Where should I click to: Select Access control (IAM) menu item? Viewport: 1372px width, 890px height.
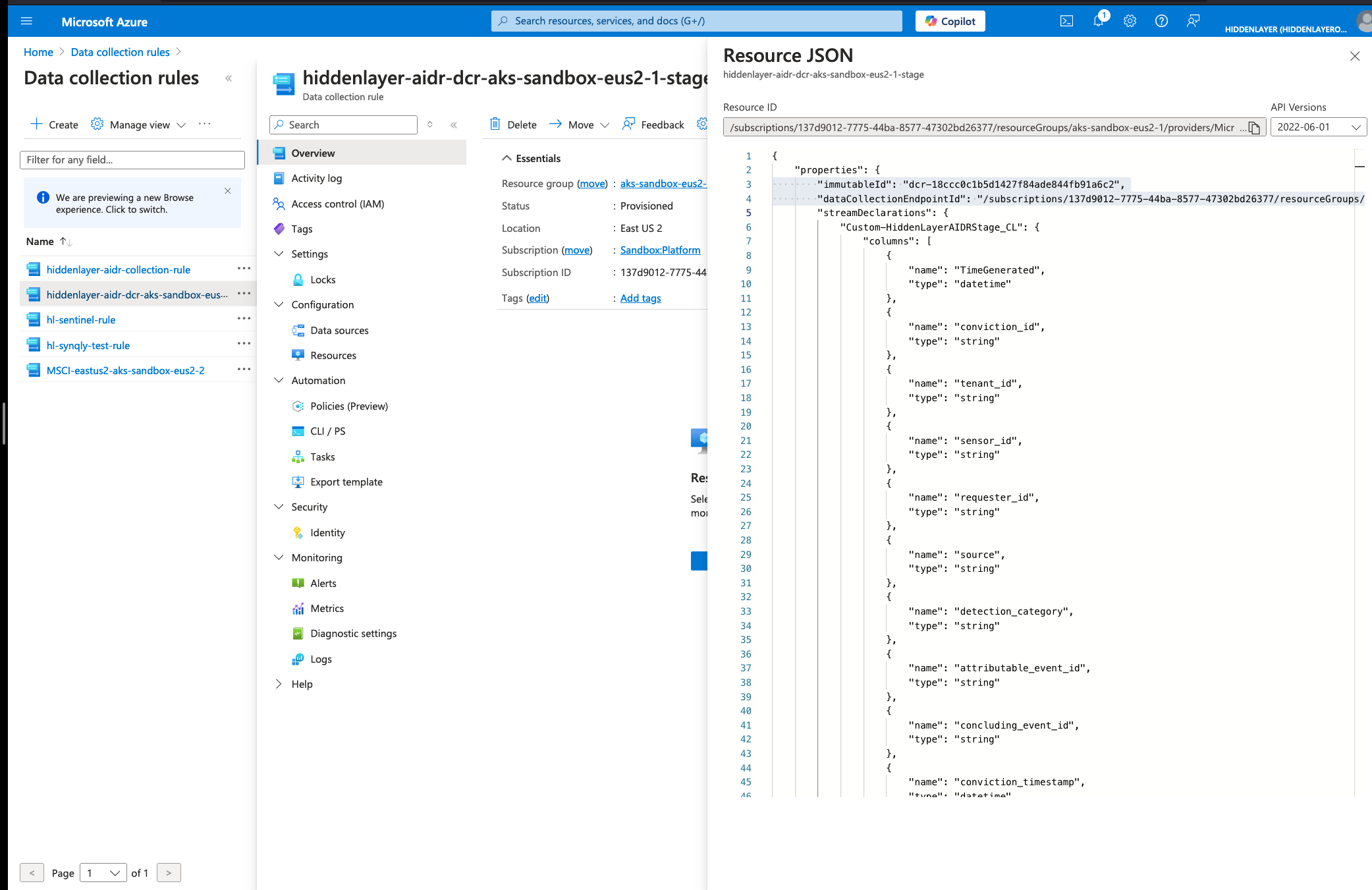point(337,204)
